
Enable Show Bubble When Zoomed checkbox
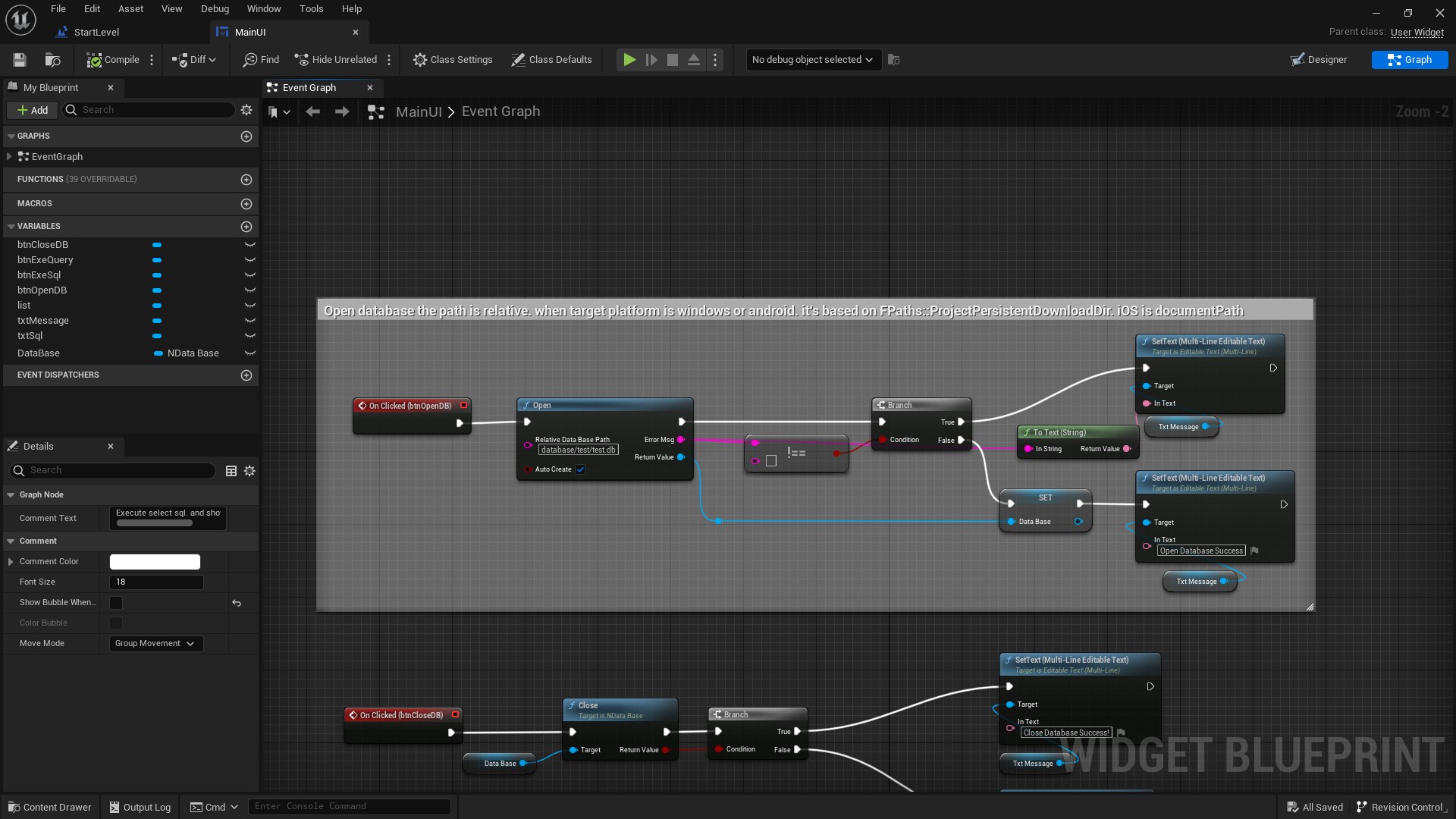116,603
